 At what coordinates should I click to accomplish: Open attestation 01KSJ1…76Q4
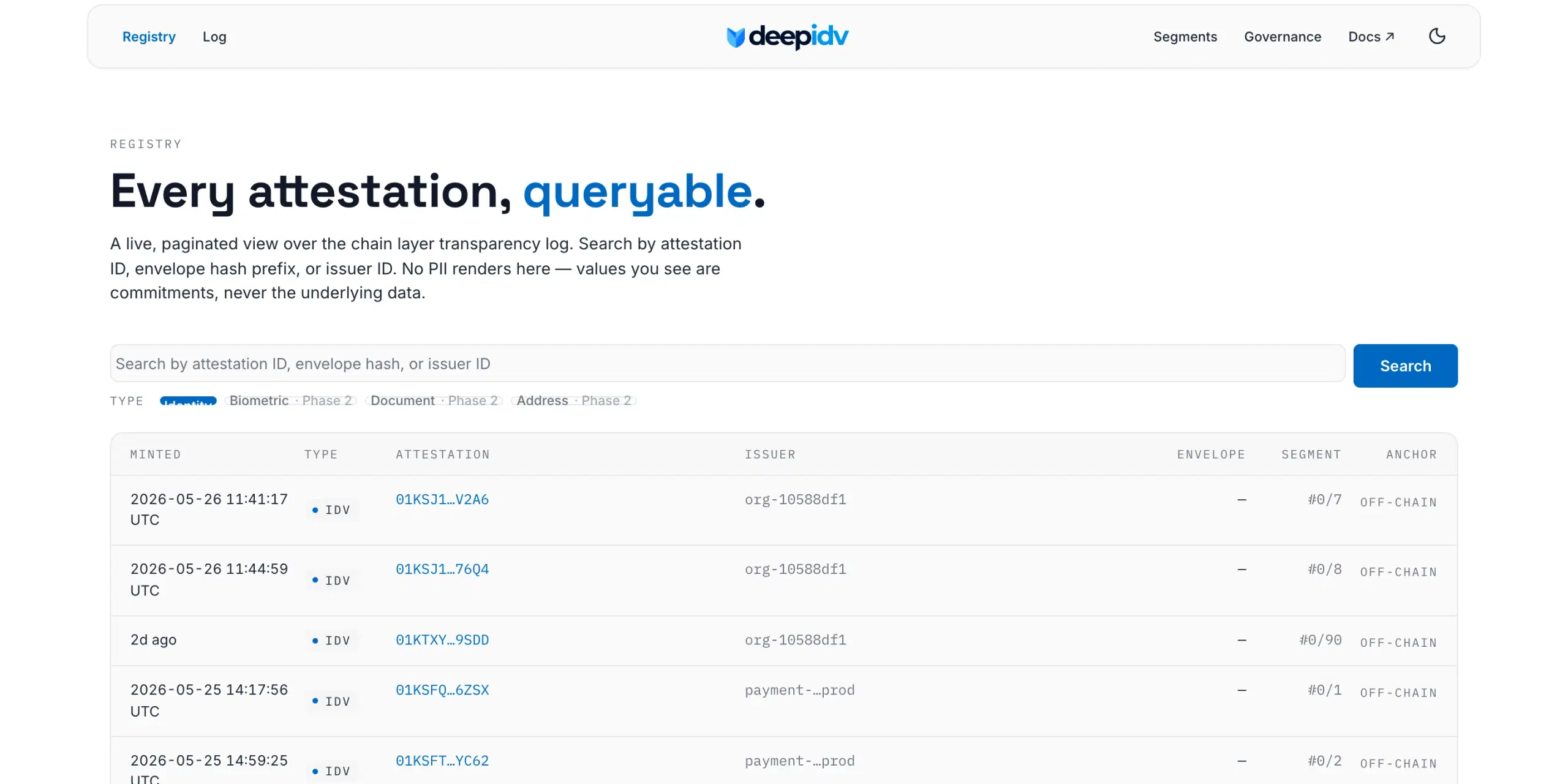(442, 570)
